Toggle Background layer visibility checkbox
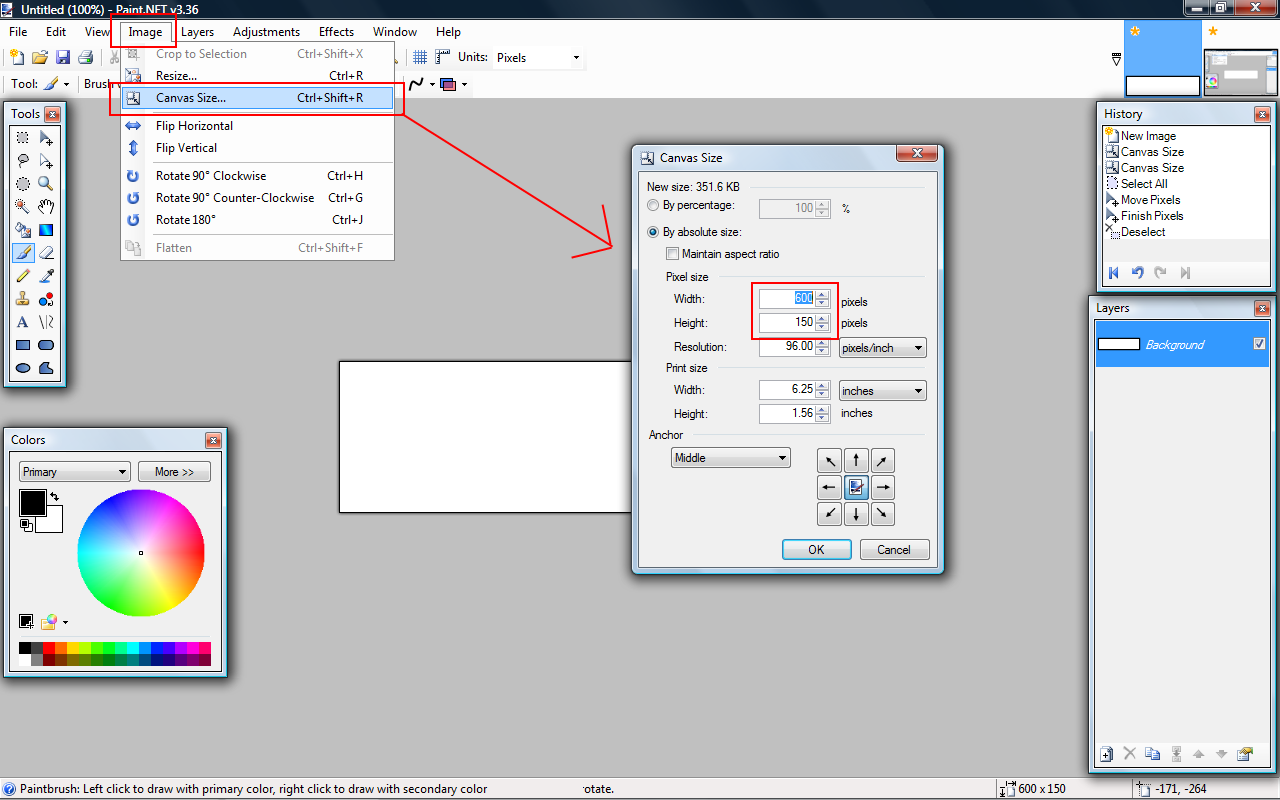The height and width of the screenshot is (800, 1280). [1259, 344]
